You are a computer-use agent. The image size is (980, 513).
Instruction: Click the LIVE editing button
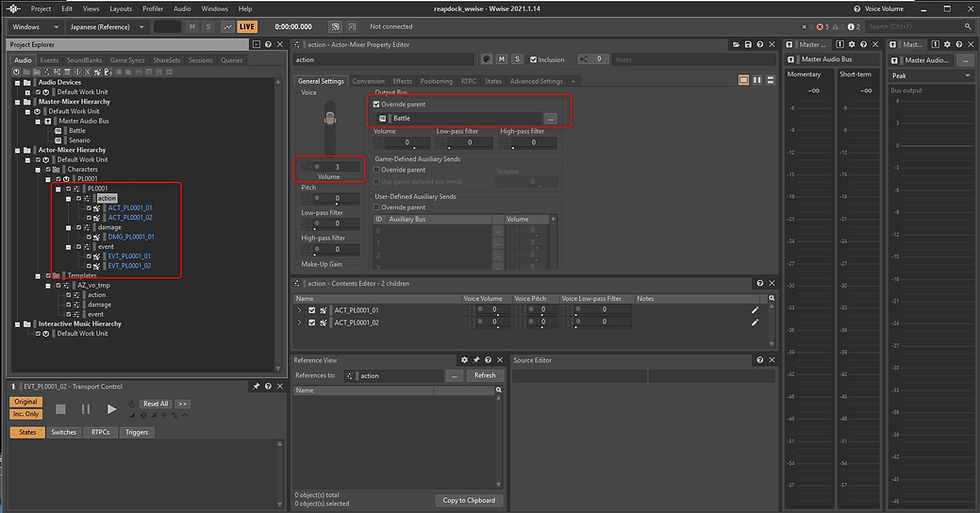click(x=247, y=27)
